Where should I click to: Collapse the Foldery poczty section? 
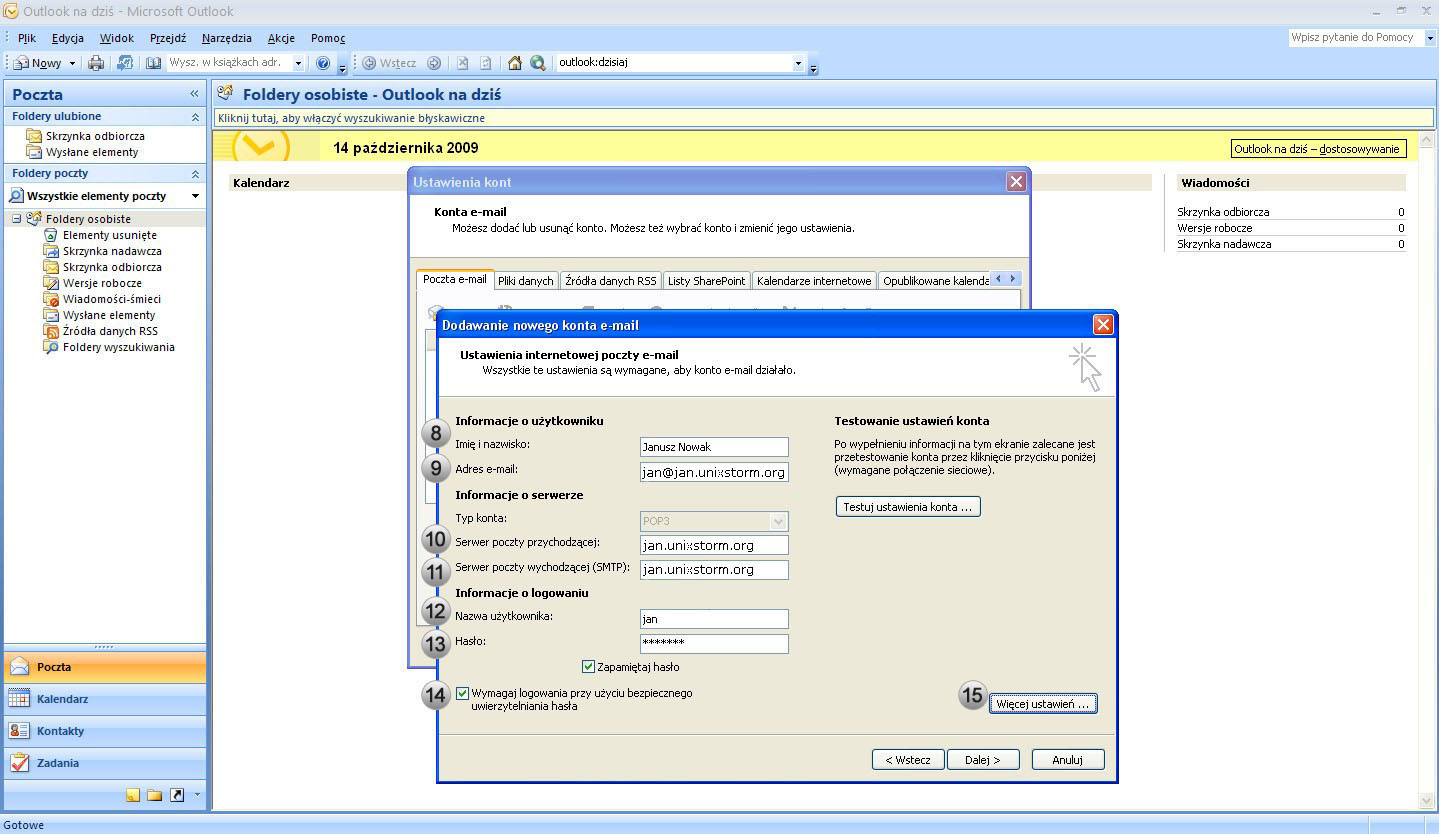[x=195, y=174]
